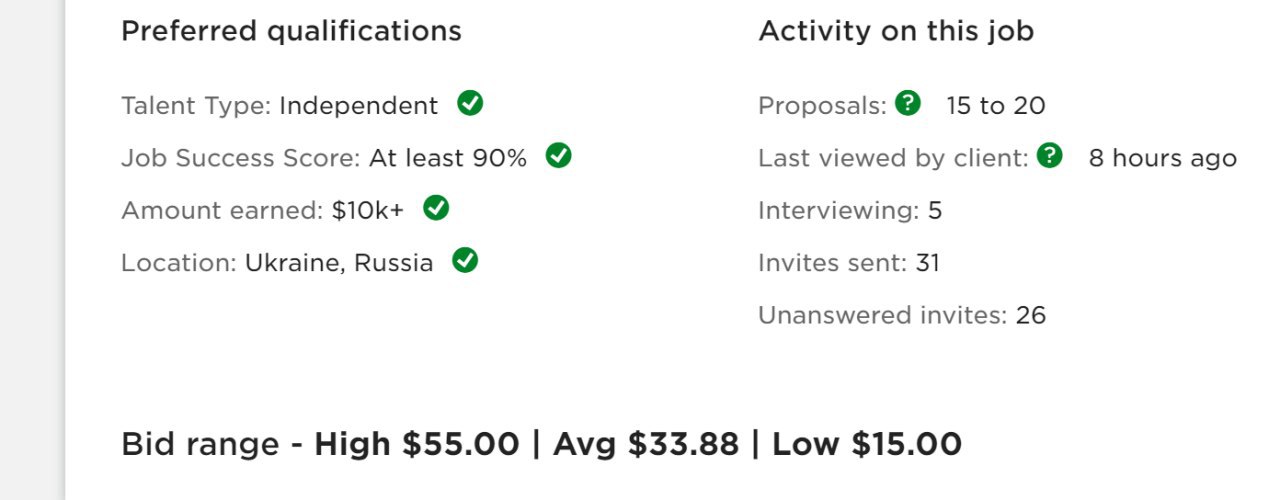Click the Avg $33.88 bid value
1280x500 pixels.
point(646,444)
